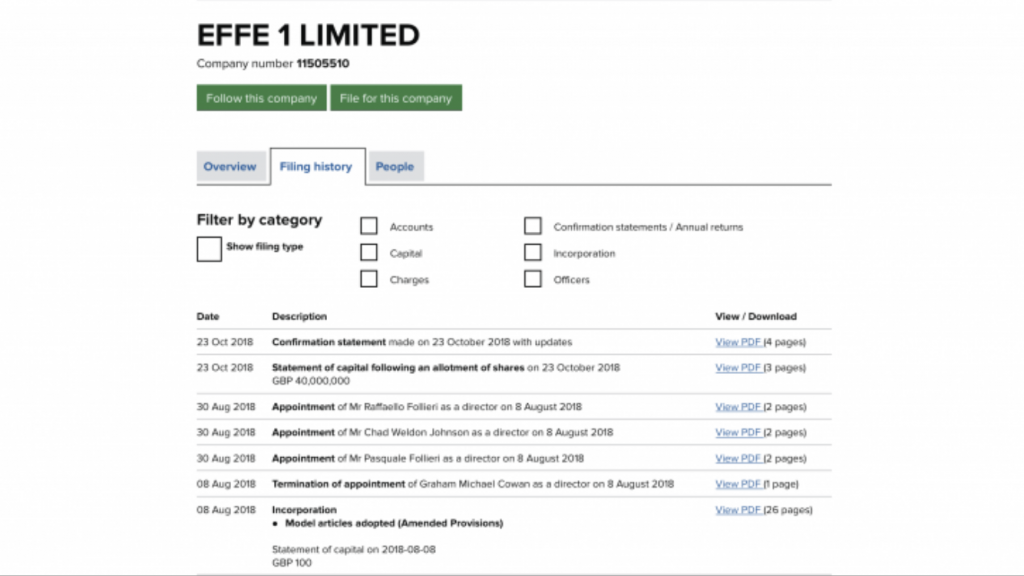The height and width of the screenshot is (576, 1024).
Task: Click the Officers filter label
Action: pyautogui.click(x=571, y=280)
